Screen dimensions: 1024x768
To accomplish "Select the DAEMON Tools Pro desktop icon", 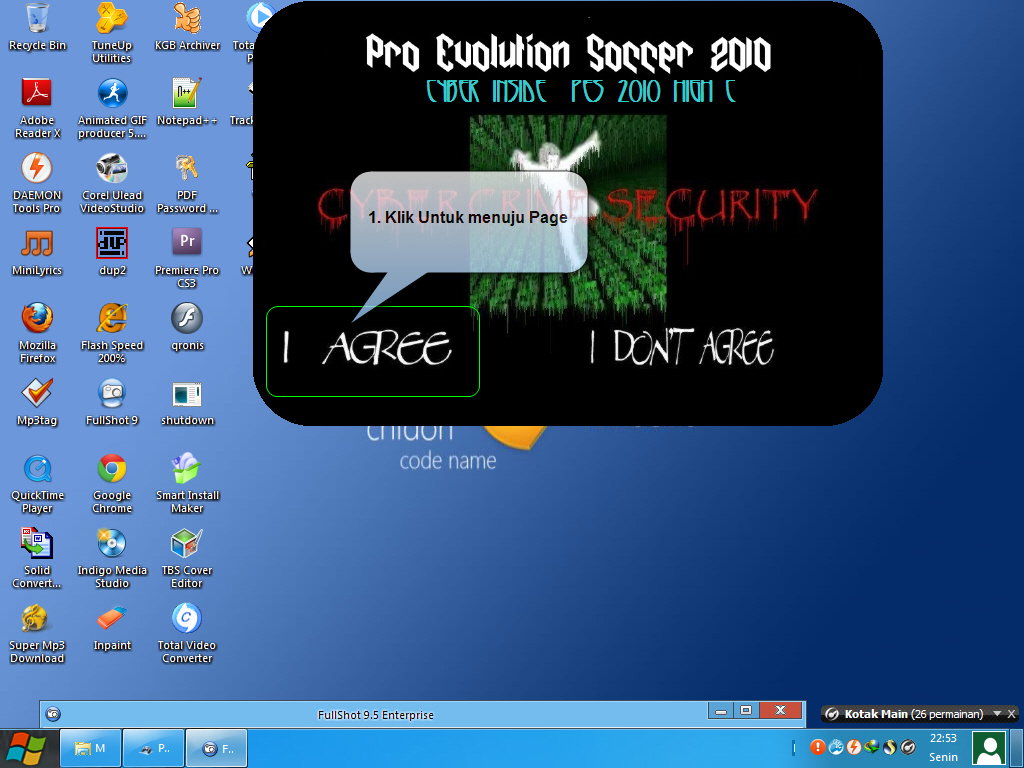I will [x=37, y=183].
